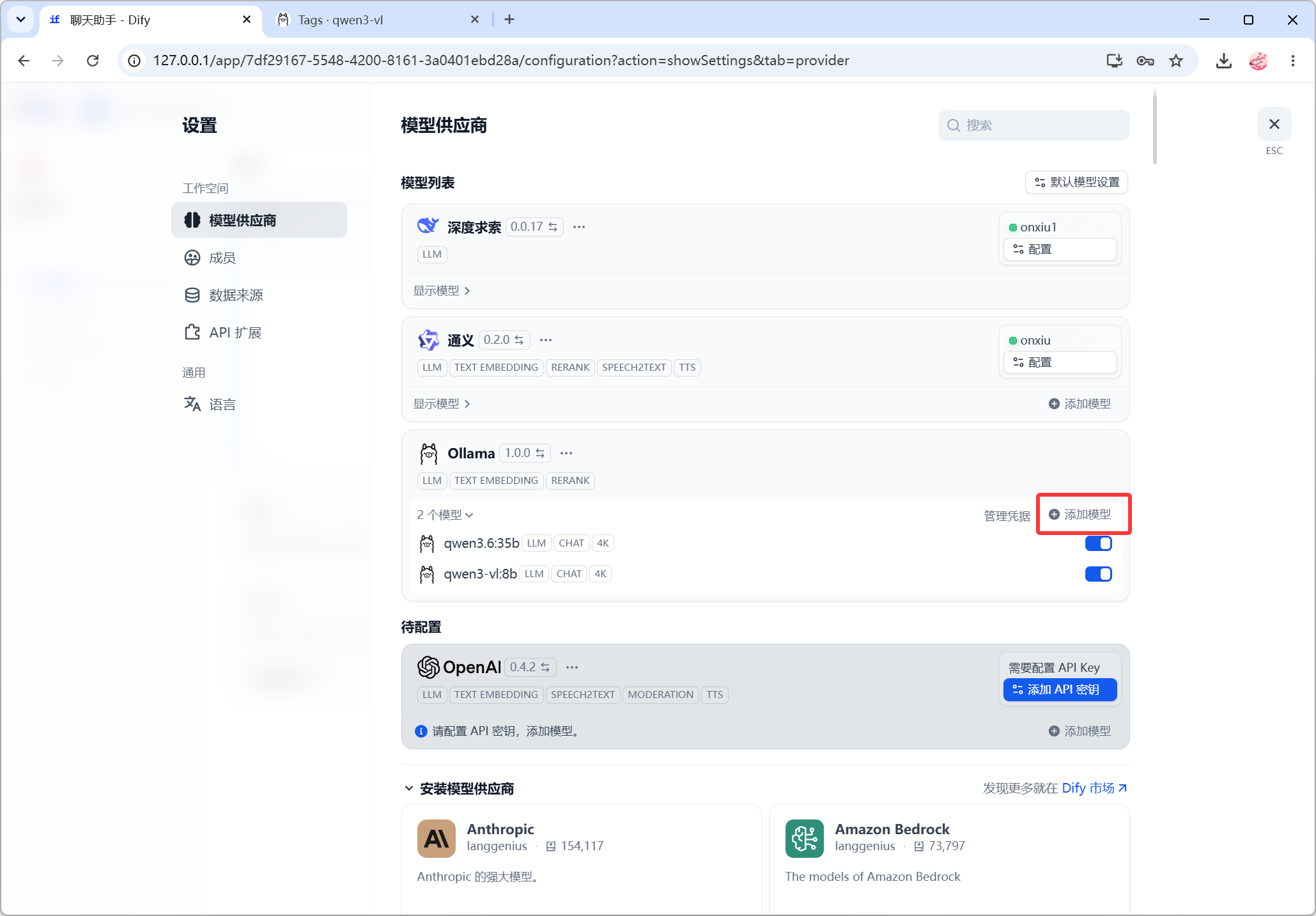This screenshot has height=916, width=1316.
Task: Open 数据来源 in settings sidebar
Action: tap(259, 295)
